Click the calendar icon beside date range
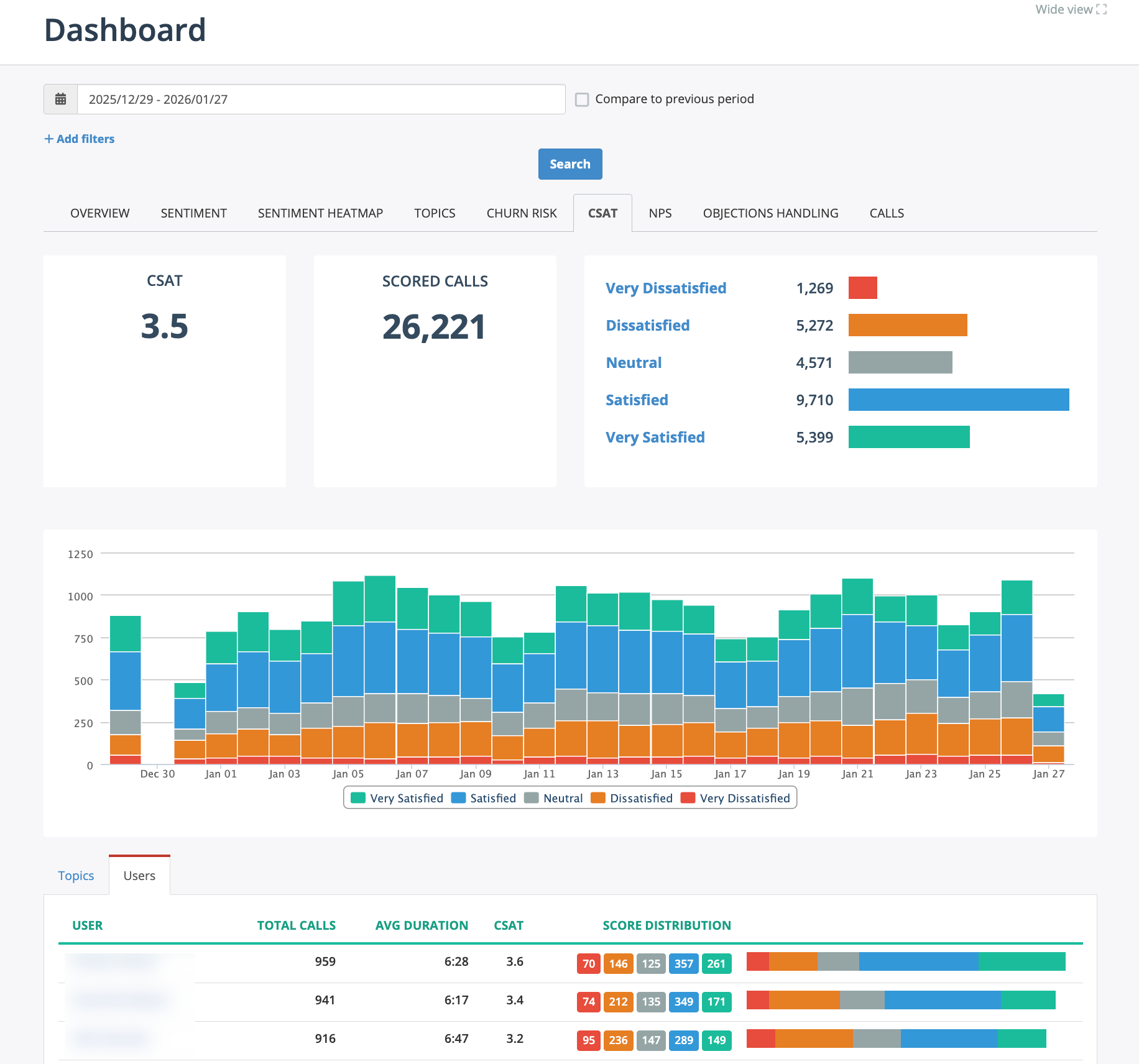1139x1064 pixels. pyautogui.click(x=61, y=99)
